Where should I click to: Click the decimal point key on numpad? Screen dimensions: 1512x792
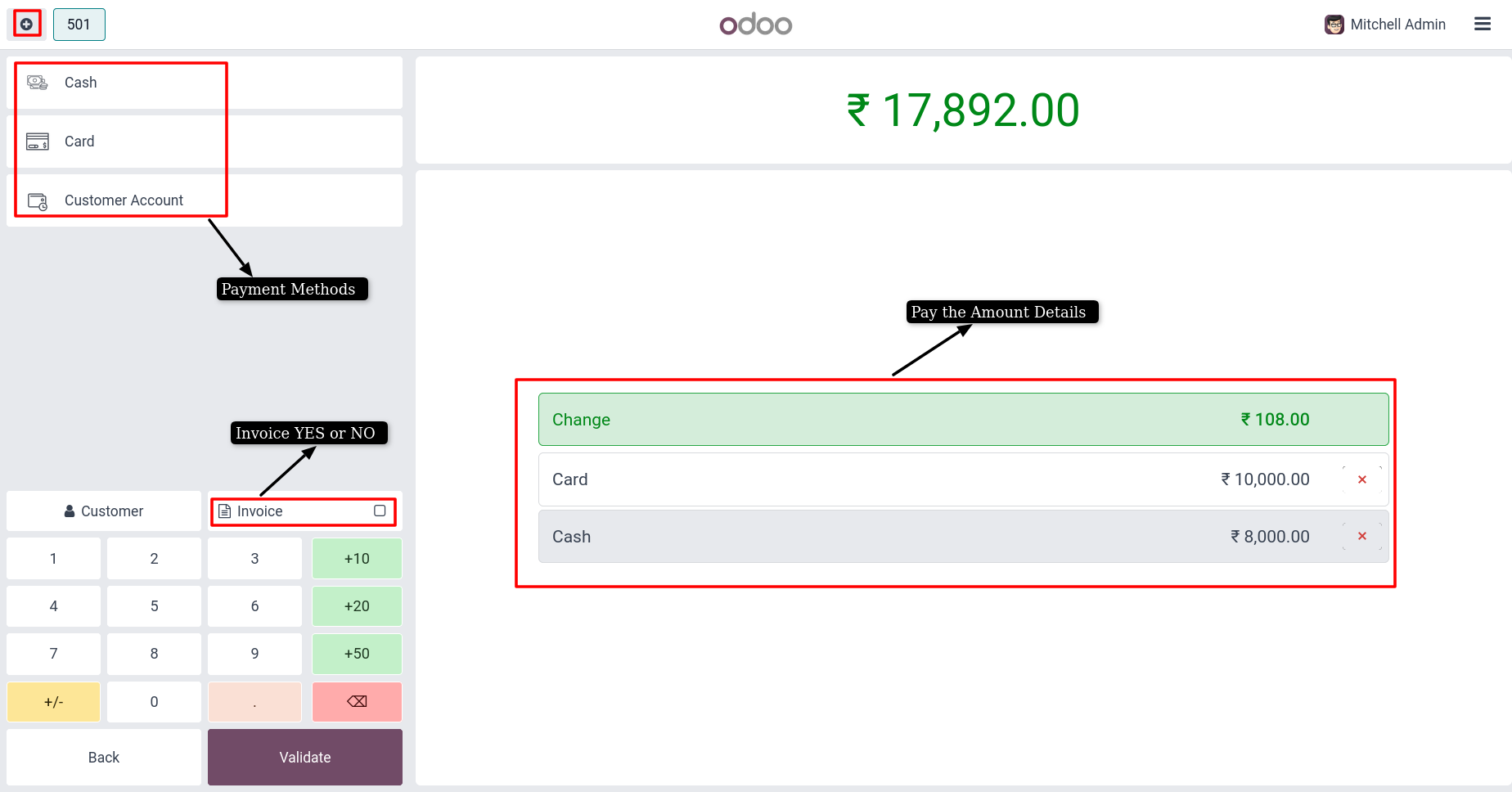pyautogui.click(x=254, y=702)
